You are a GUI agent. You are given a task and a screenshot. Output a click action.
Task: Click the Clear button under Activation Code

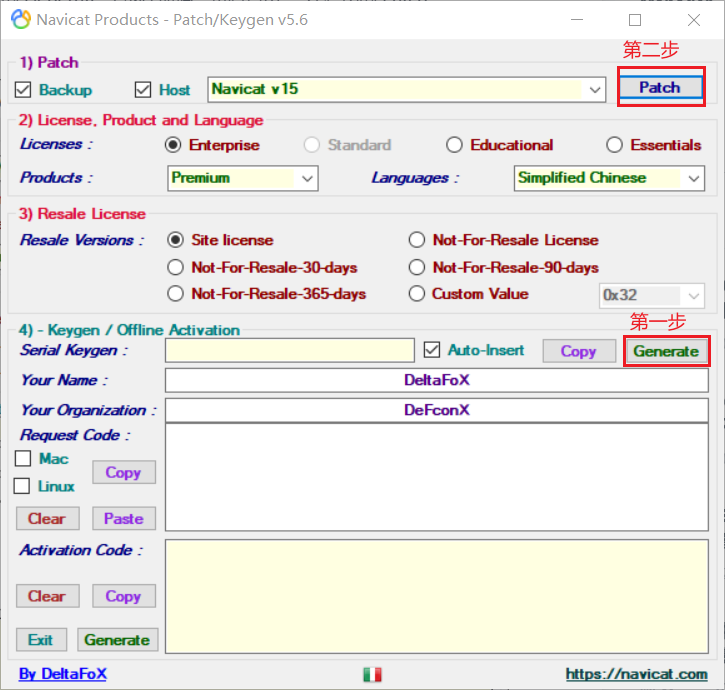tap(47, 596)
